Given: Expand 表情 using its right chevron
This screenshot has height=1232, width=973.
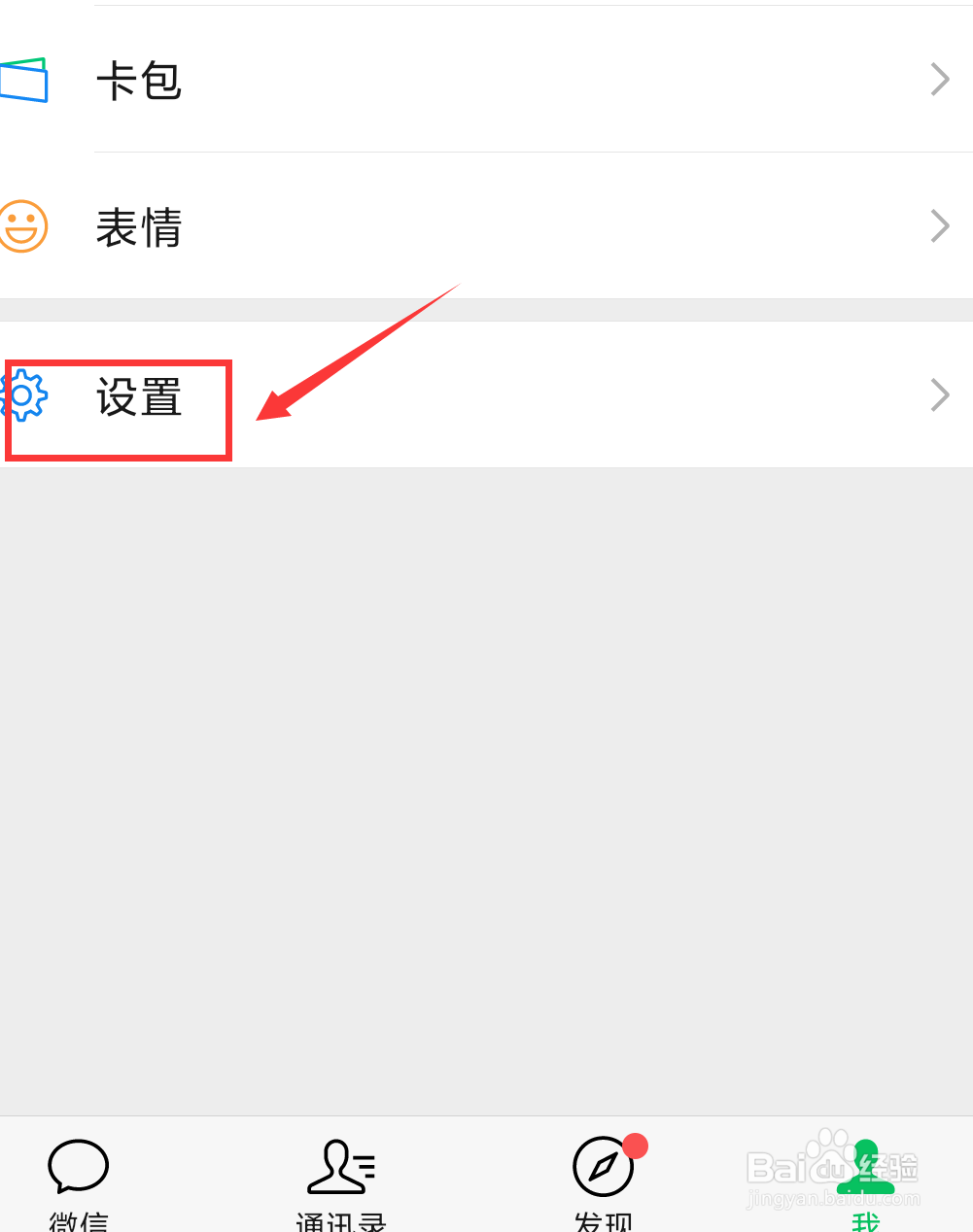Looking at the screenshot, I should tap(940, 226).
